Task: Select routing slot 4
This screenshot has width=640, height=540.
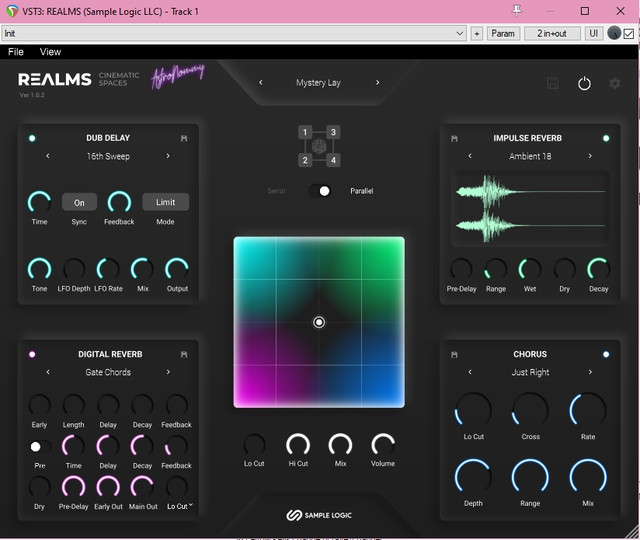Action: (333, 160)
